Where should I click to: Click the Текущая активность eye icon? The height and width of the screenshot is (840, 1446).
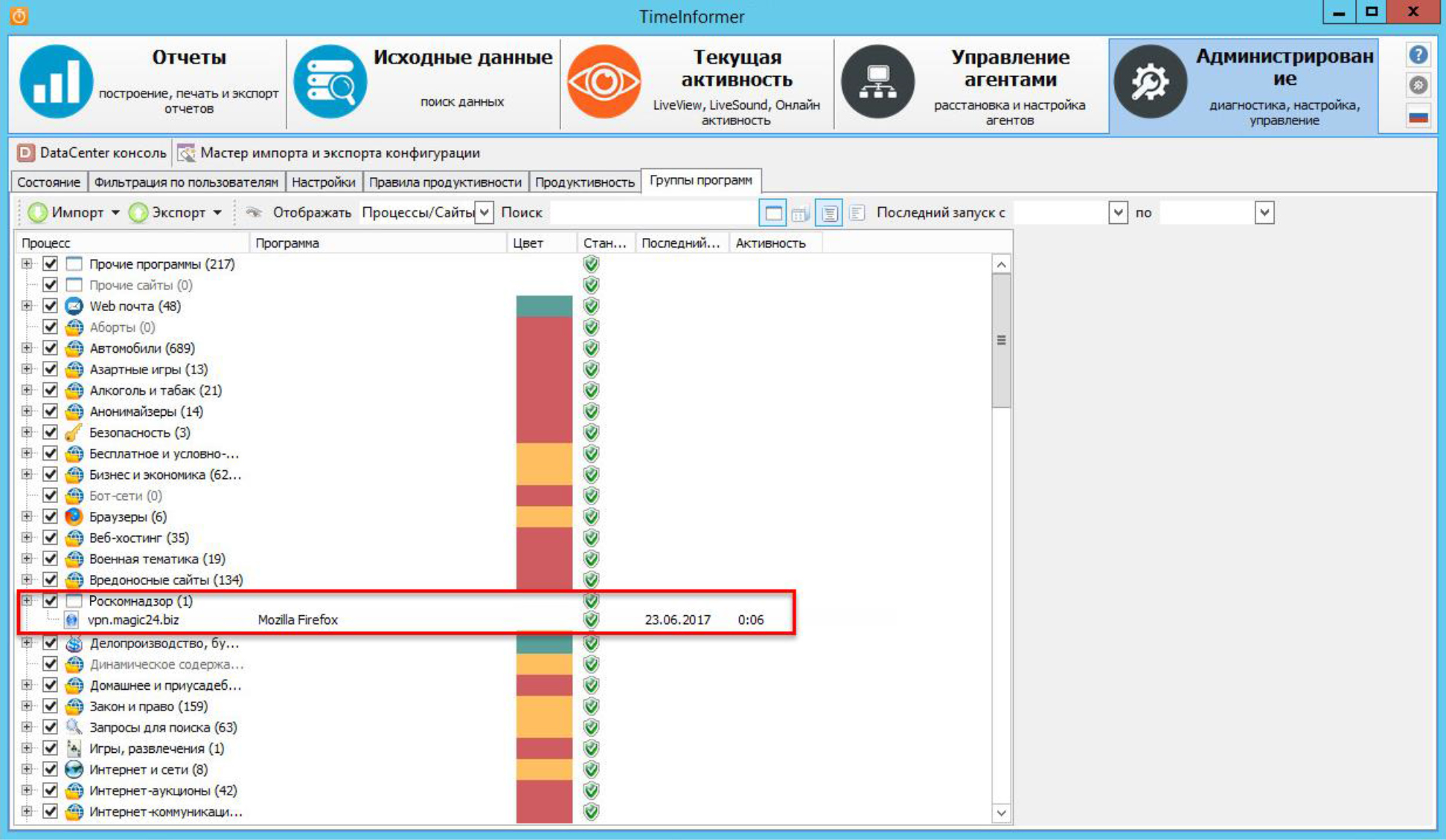tap(604, 81)
